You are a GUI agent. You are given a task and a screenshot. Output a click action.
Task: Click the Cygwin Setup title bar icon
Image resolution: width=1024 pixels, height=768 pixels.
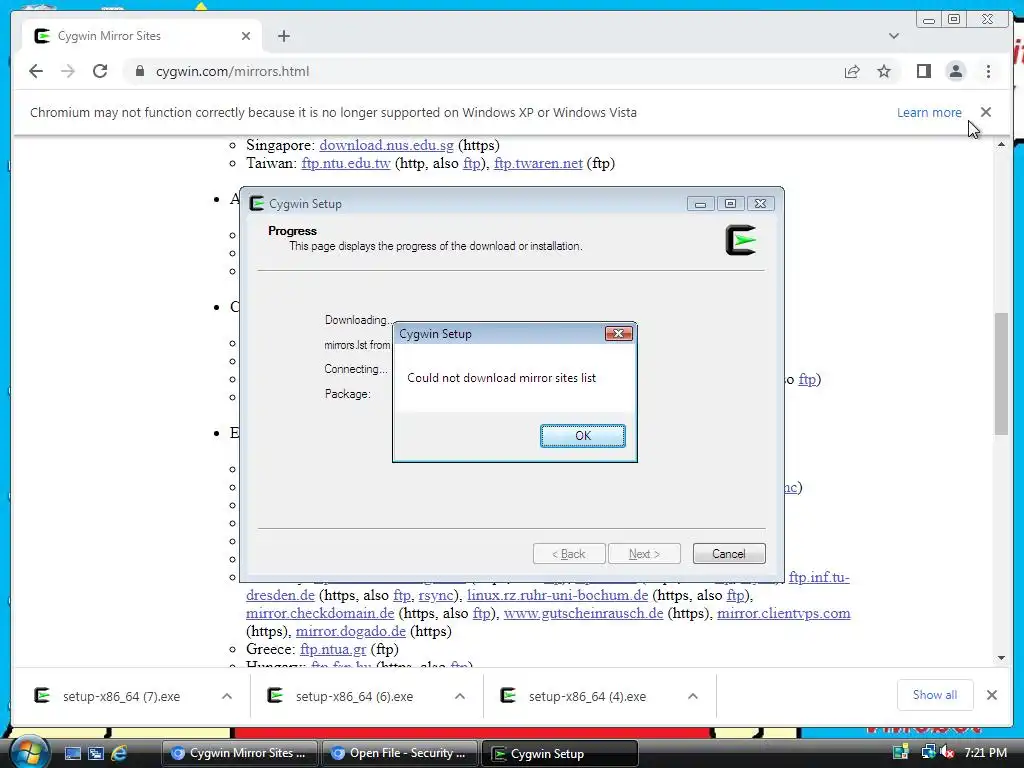(257, 203)
